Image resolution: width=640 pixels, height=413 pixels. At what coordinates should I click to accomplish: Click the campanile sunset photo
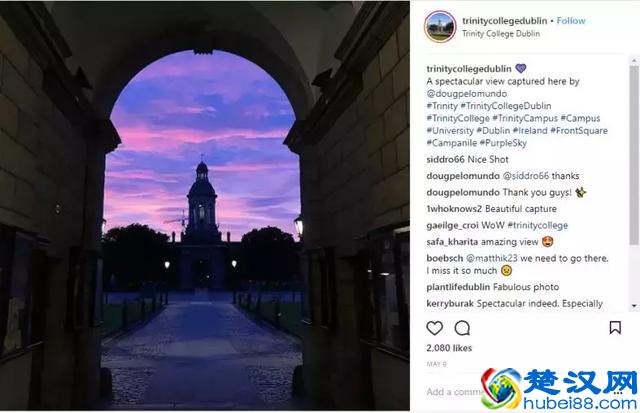204,206
